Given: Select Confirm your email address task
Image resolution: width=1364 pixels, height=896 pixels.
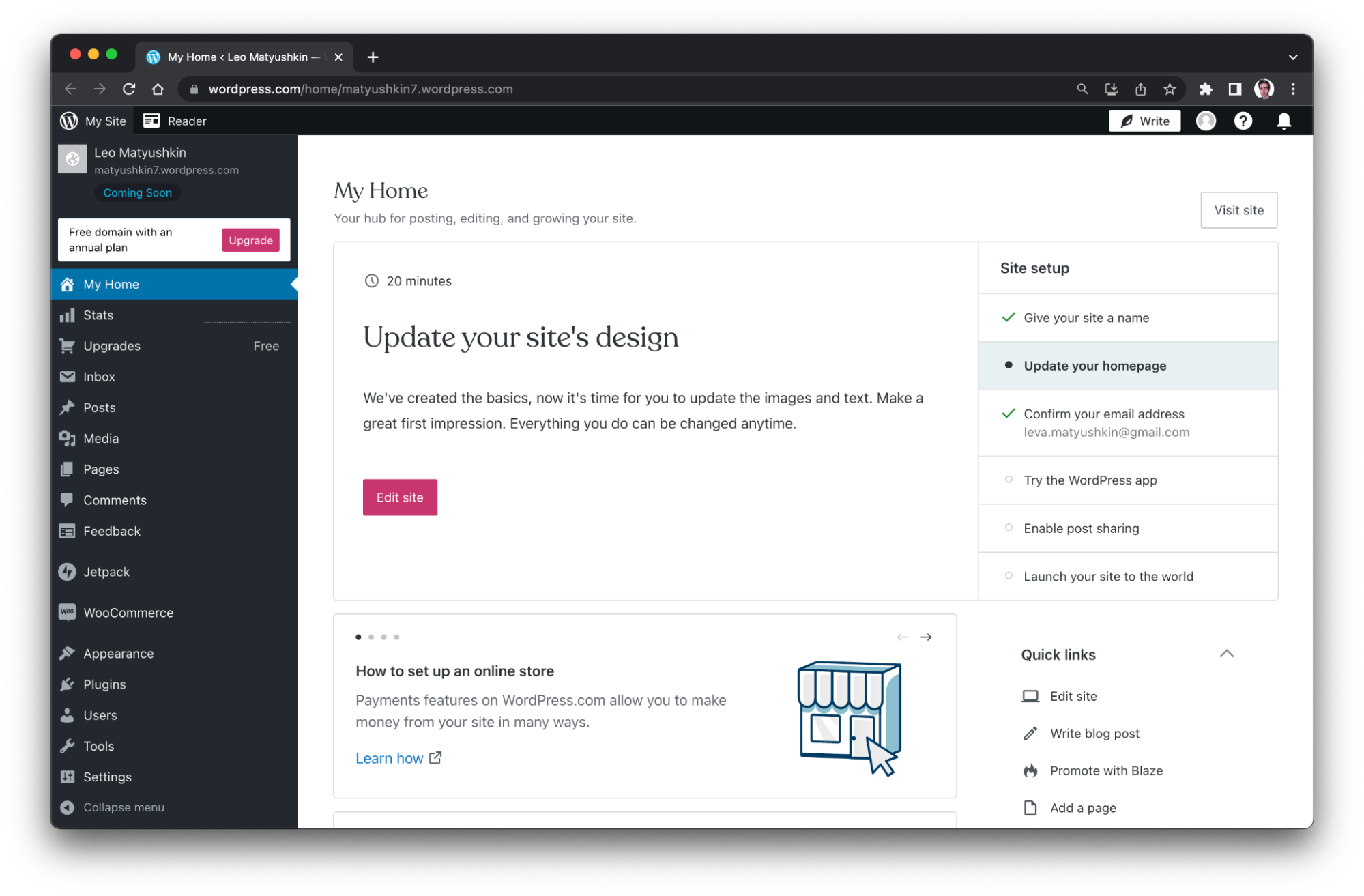Looking at the screenshot, I should click(x=1128, y=423).
